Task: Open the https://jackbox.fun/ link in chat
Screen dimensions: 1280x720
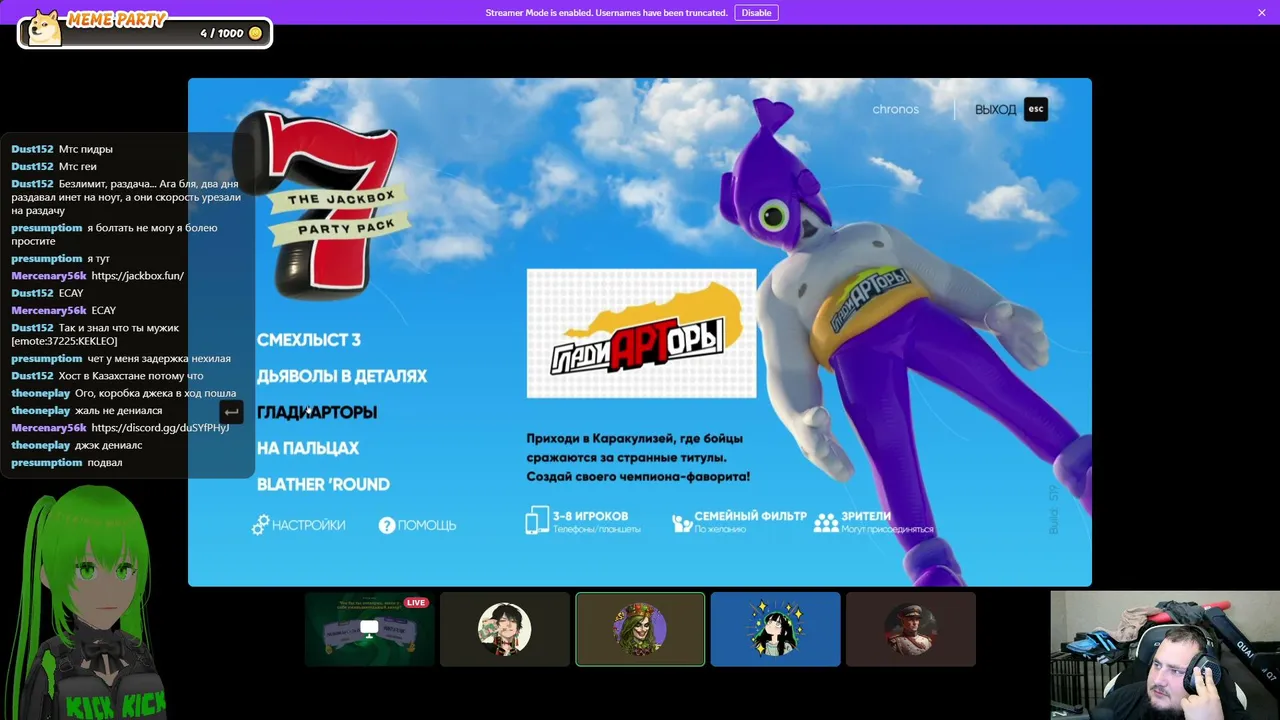Action: 138,276
